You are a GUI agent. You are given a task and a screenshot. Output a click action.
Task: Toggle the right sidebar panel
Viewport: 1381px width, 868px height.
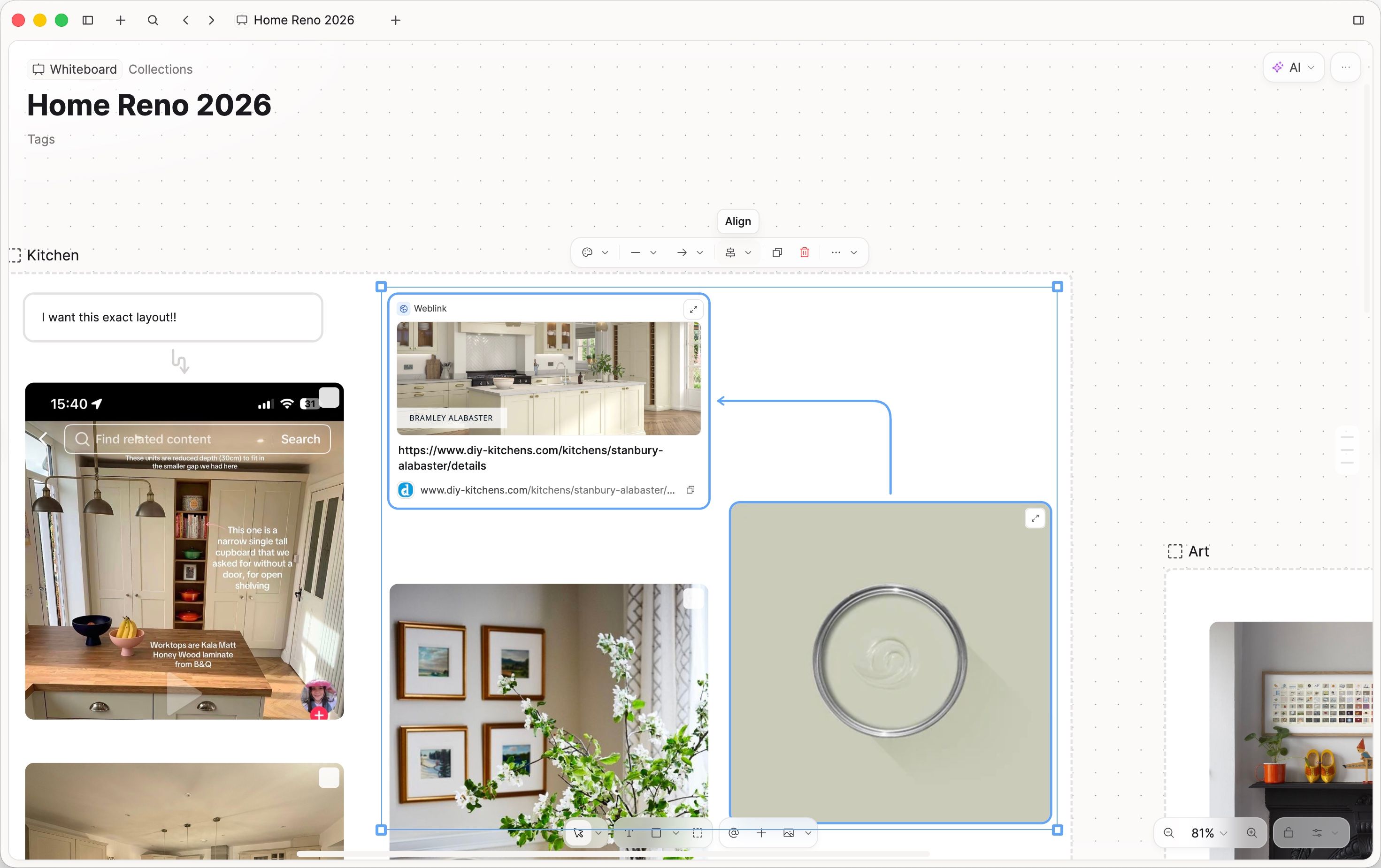(1358, 20)
